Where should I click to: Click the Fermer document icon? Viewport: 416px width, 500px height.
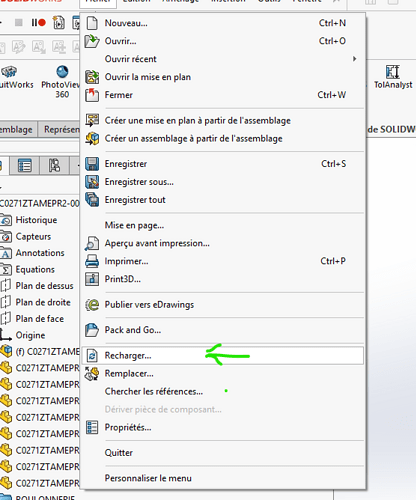tap(92, 95)
